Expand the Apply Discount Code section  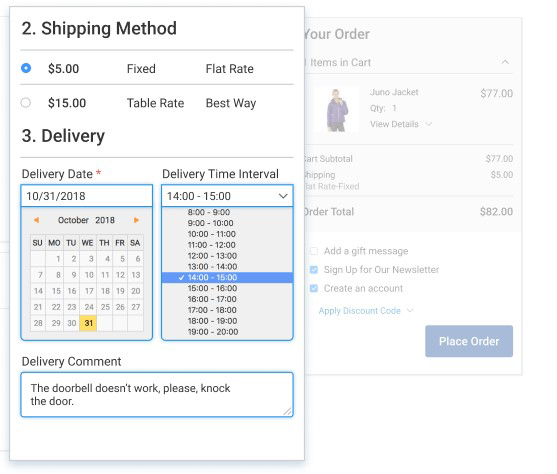click(366, 311)
